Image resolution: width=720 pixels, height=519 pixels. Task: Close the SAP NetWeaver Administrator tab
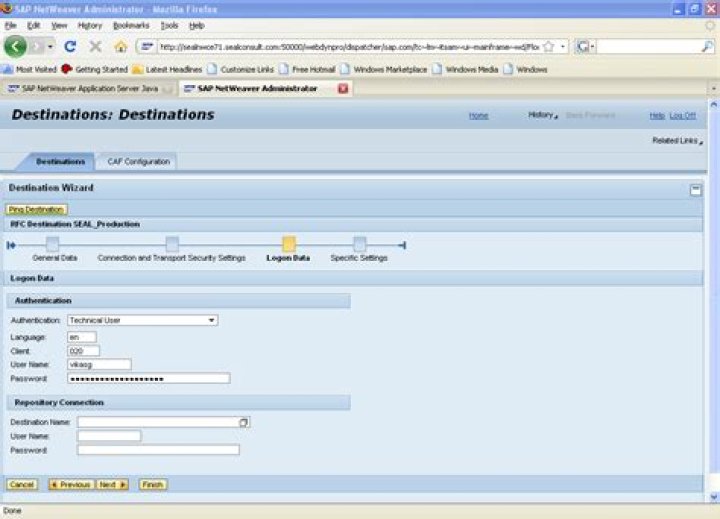point(343,88)
